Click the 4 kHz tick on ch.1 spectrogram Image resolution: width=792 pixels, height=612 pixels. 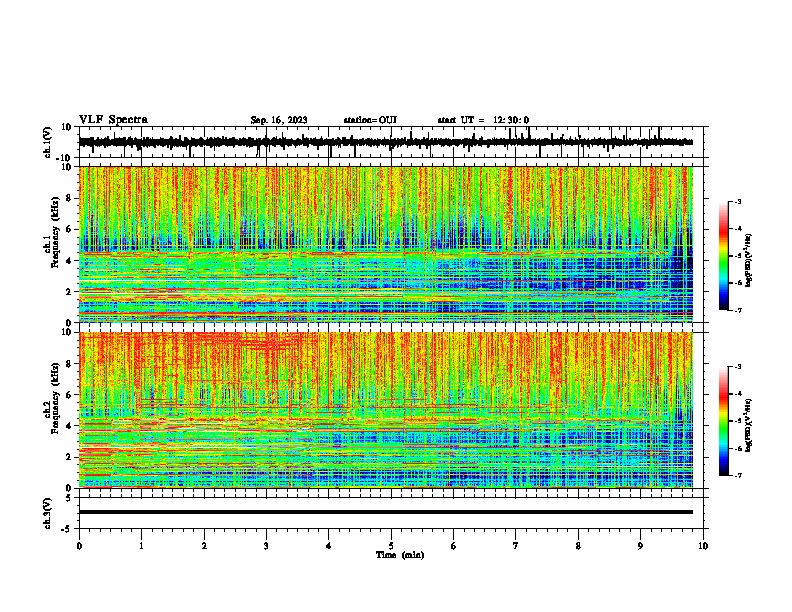tap(69, 261)
